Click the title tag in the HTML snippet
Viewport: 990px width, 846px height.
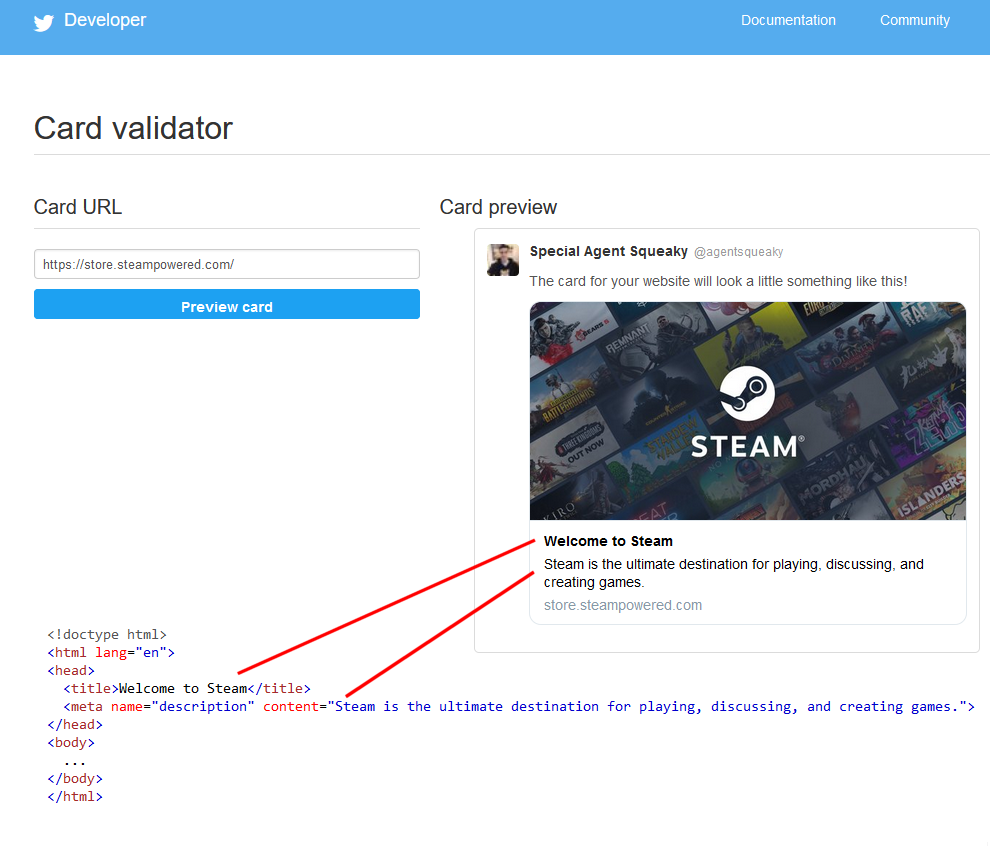[x=184, y=688]
